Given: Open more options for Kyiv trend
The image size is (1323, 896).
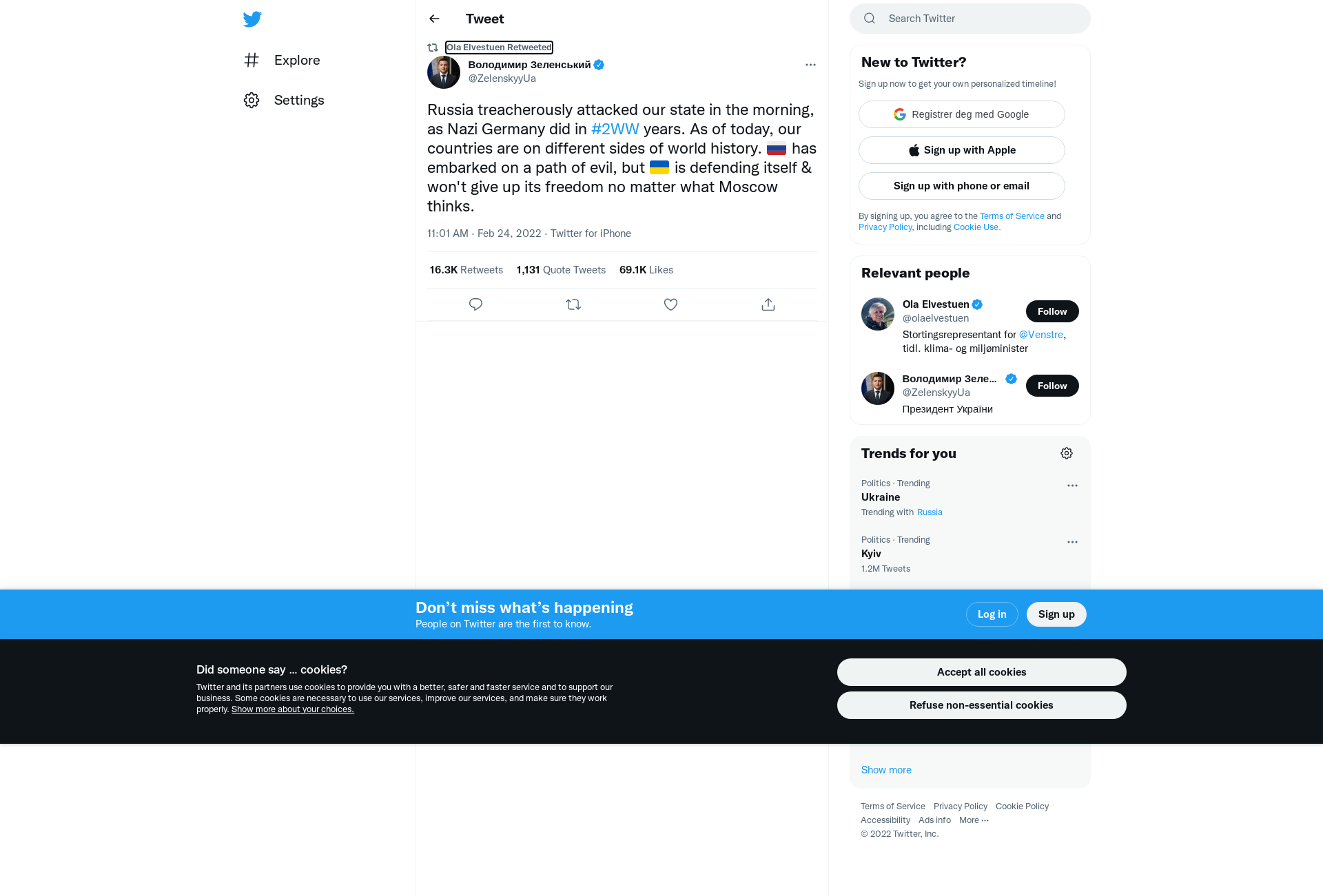Looking at the screenshot, I should tap(1072, 542).
